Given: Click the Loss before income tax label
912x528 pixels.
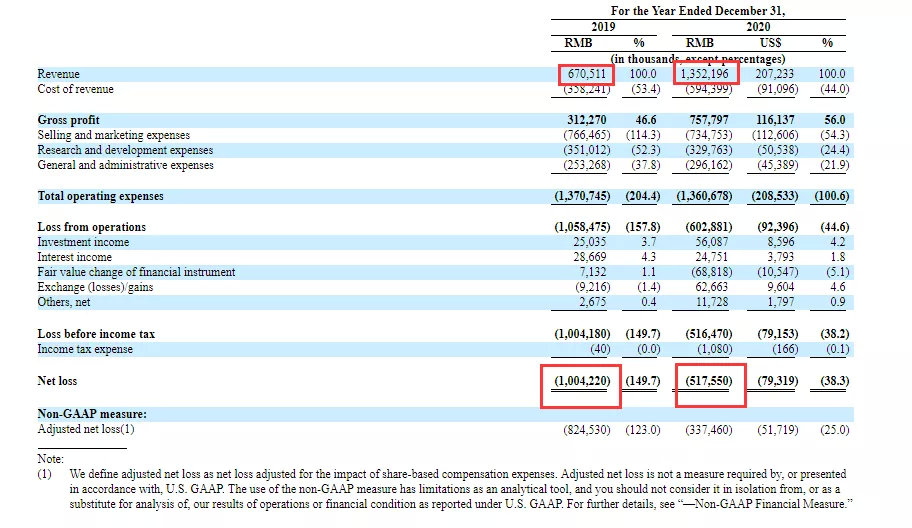Looking at the screenshot, I should [x=96, y=334].
